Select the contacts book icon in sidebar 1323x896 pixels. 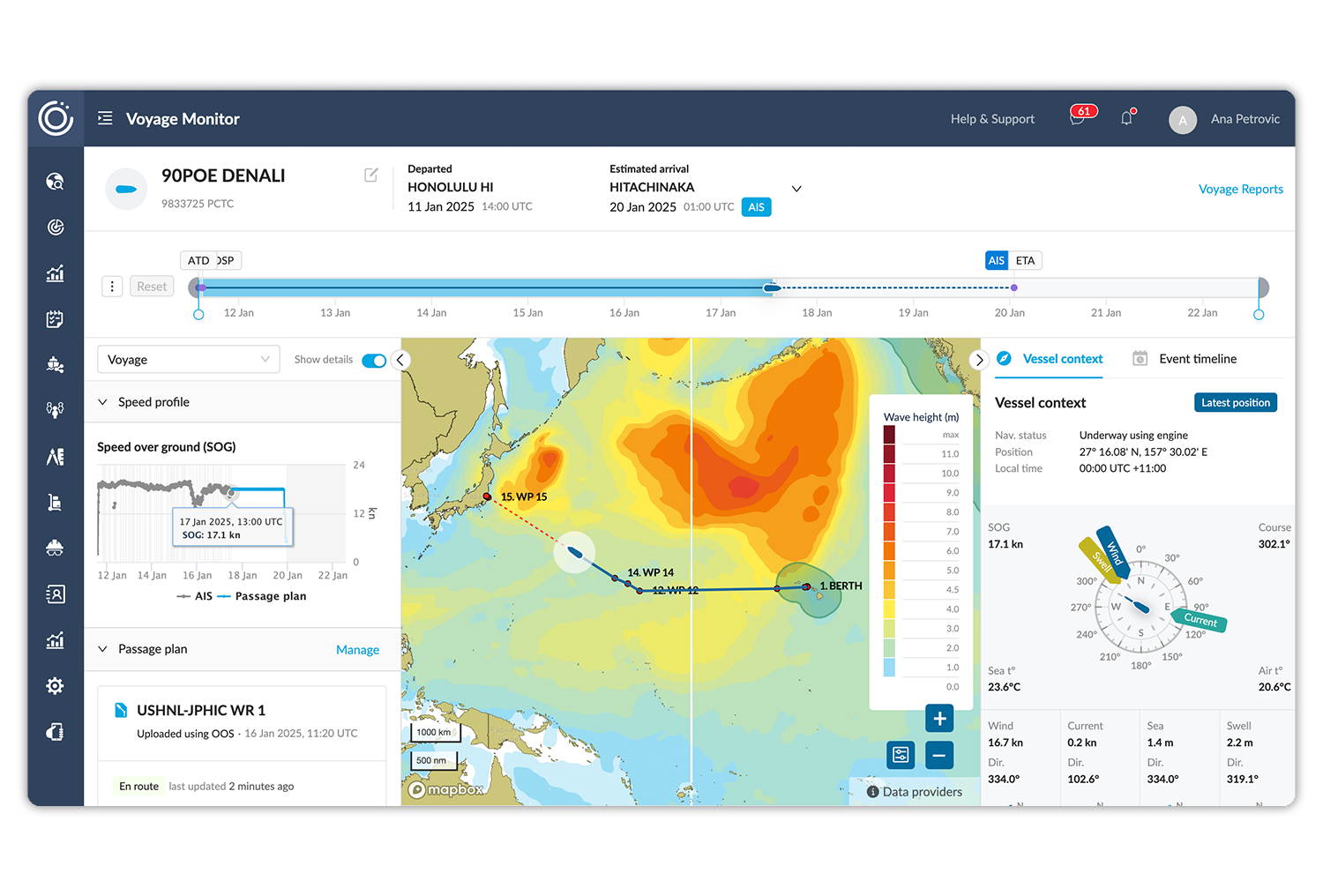55,594
